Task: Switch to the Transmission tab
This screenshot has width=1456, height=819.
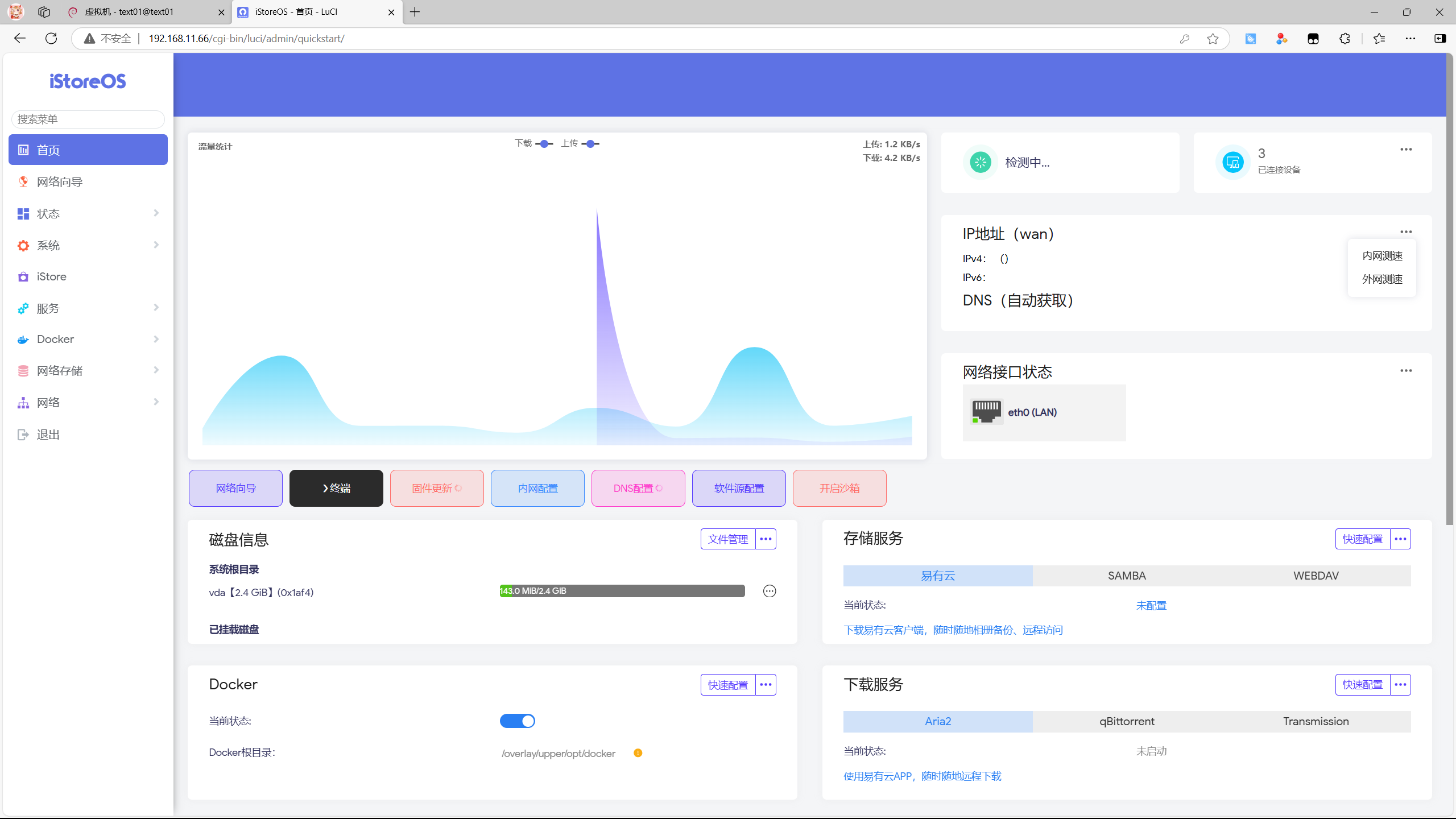Action: click(1316, 721)
